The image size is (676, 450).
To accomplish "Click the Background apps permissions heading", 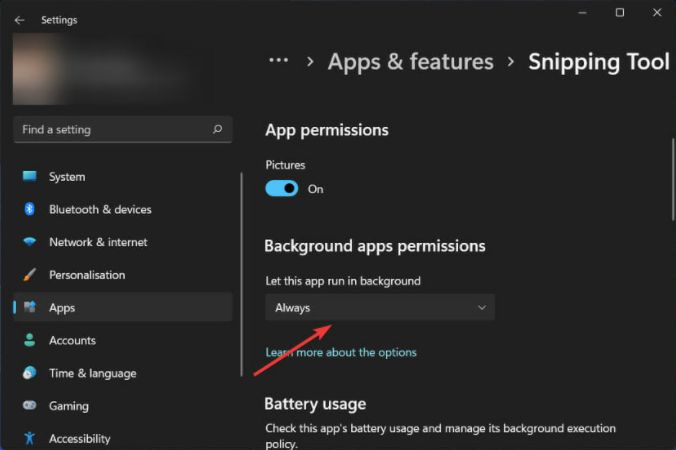I will [x=375, y=246].
